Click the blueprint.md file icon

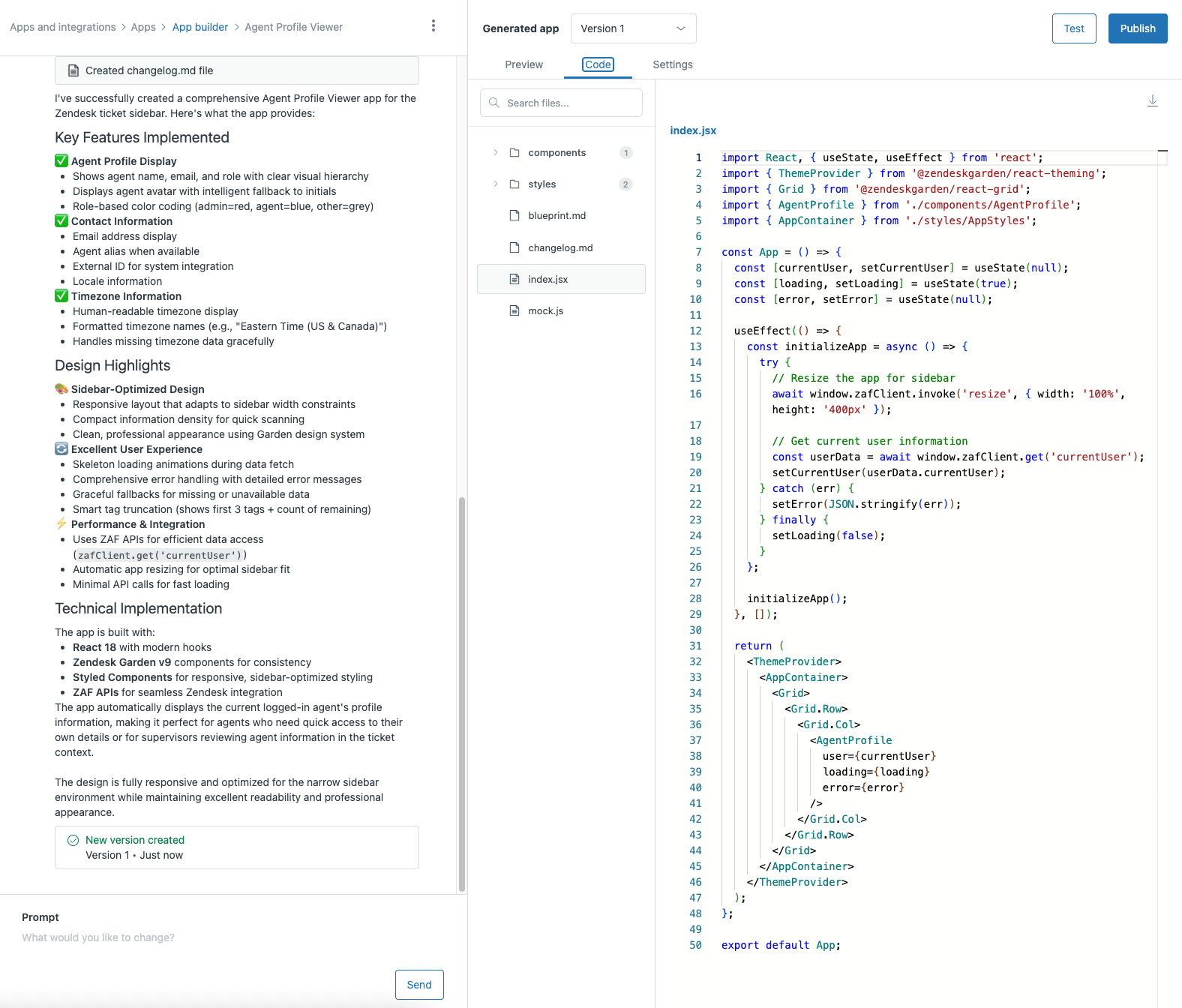pyautogui.click(x=514, y=216)
